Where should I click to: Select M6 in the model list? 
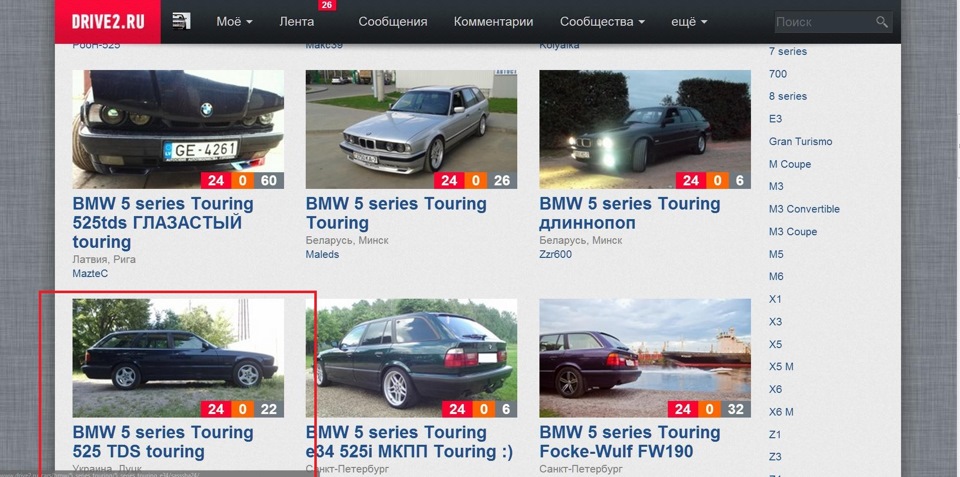point(776,276)
